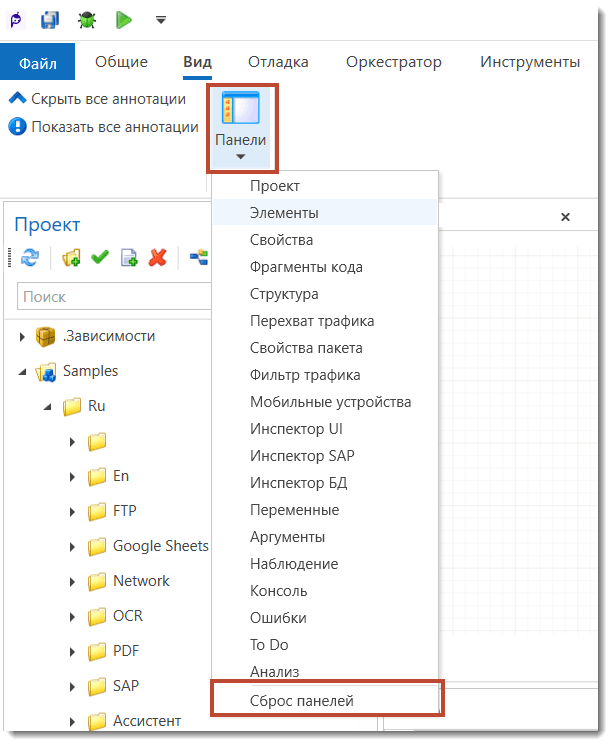Click the save icon in quick access toolbar
The image size is (613, 746).
(51, 20)
